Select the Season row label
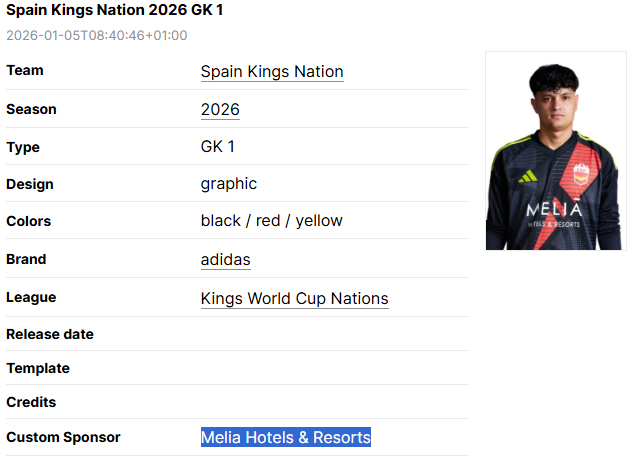 point(31,109)
